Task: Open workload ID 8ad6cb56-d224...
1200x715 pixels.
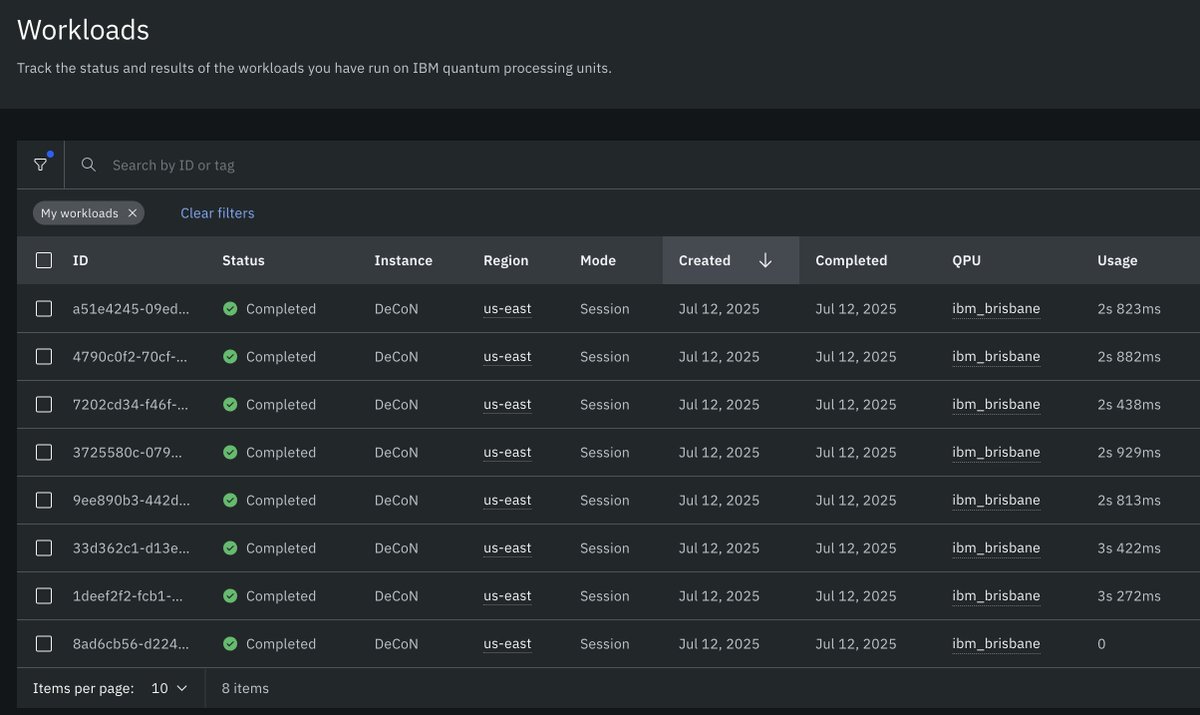Action: pos(131,645)
